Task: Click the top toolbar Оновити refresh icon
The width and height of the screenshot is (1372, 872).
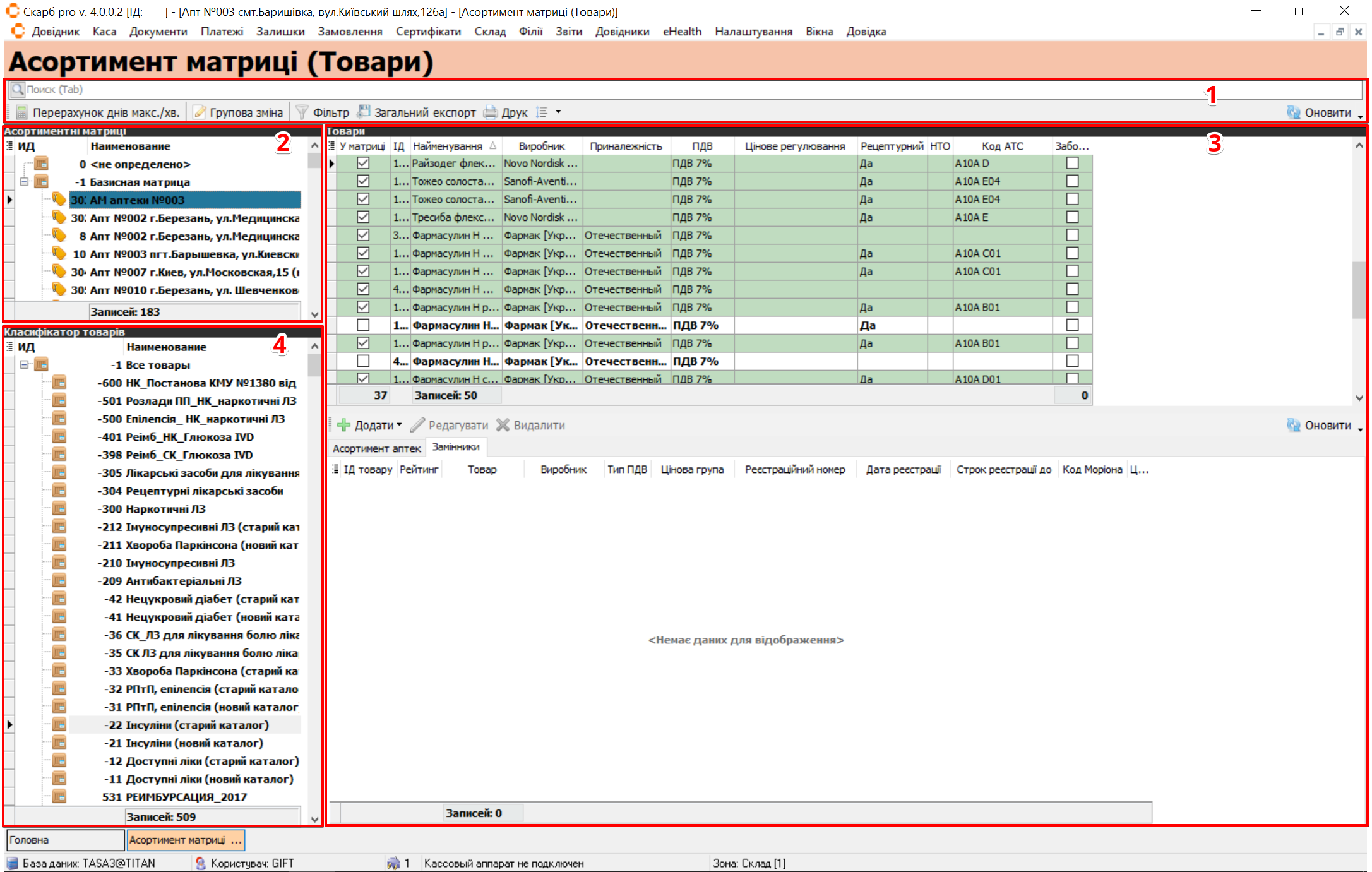Action: tap(1294, 112)
